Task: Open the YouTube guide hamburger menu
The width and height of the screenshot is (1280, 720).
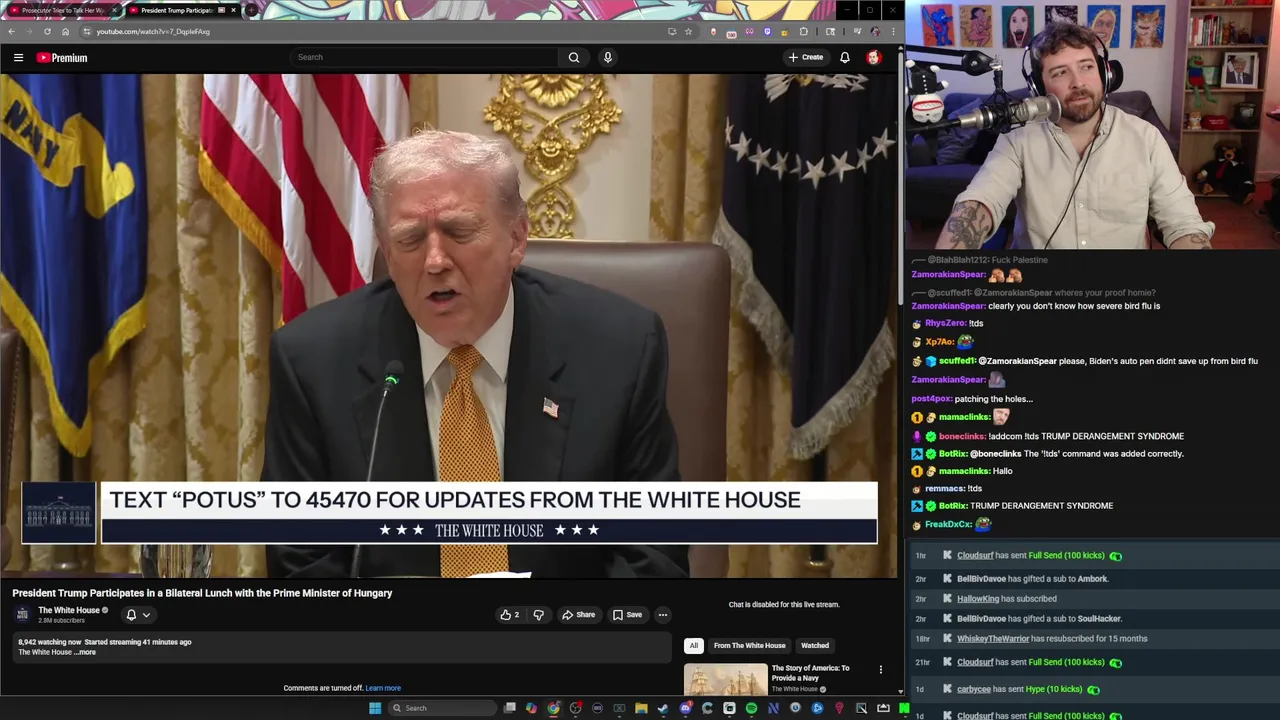Action: (18, 58)
